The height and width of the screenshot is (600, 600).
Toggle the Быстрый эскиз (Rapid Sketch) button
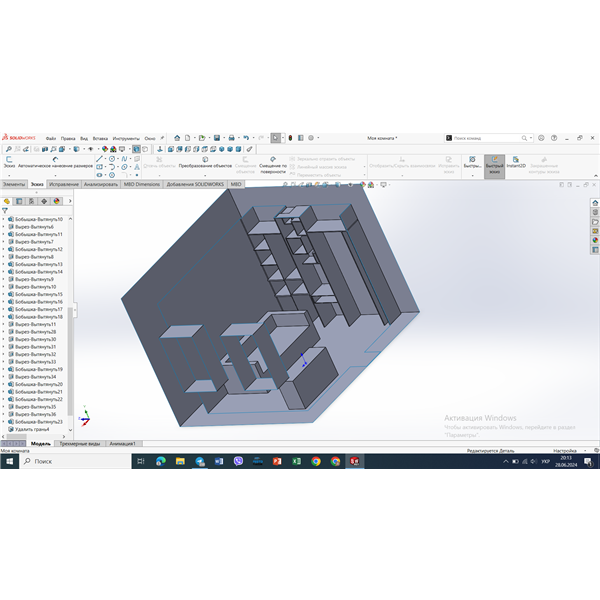pyautogui.click(x=494, y=166)
